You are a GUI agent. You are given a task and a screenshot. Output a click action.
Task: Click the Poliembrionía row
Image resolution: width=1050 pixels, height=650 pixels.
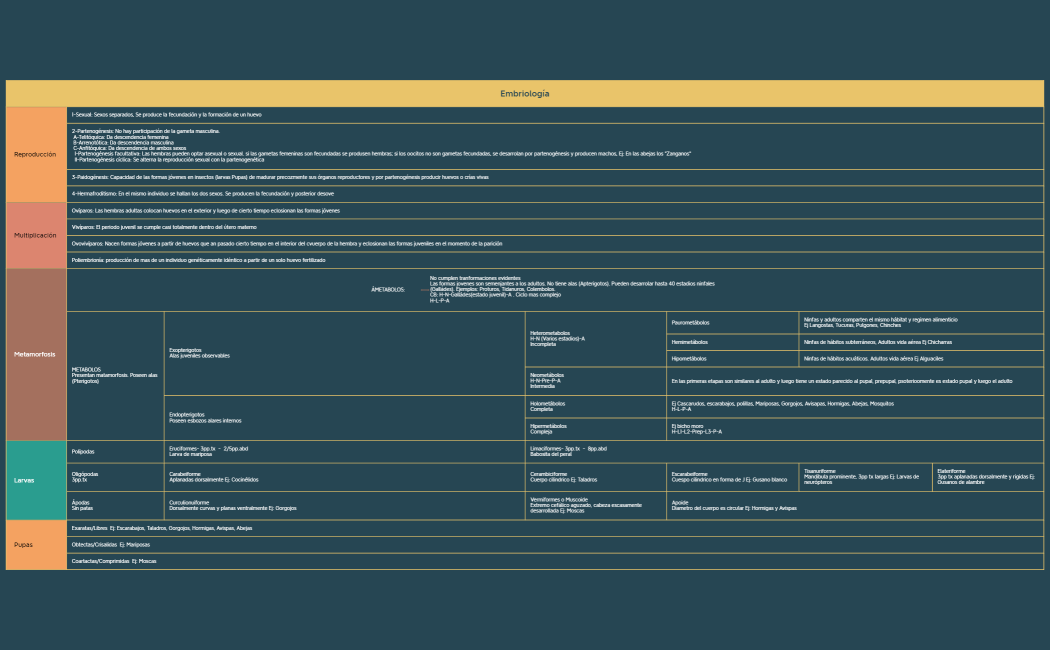[x=555, y=259]
